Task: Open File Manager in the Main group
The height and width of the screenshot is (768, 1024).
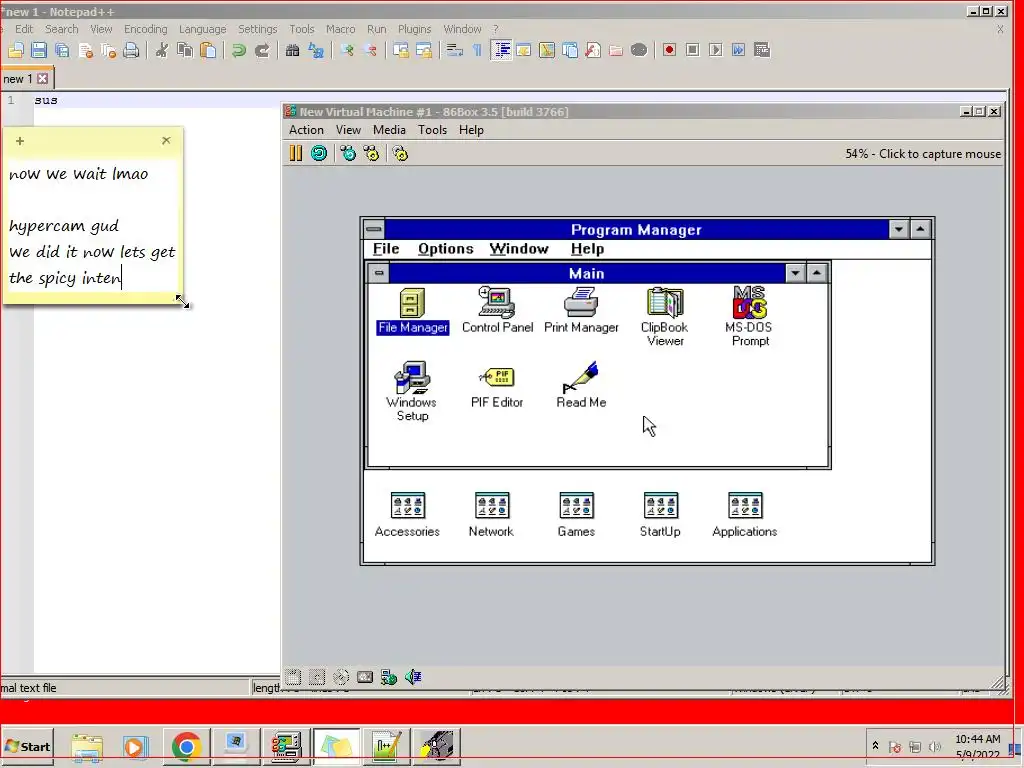Action: click(412, 311)
